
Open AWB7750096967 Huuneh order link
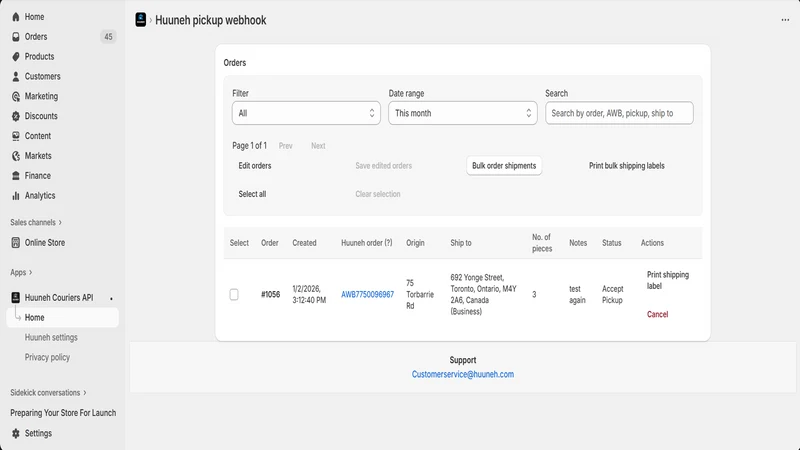[x=367, y=294]
